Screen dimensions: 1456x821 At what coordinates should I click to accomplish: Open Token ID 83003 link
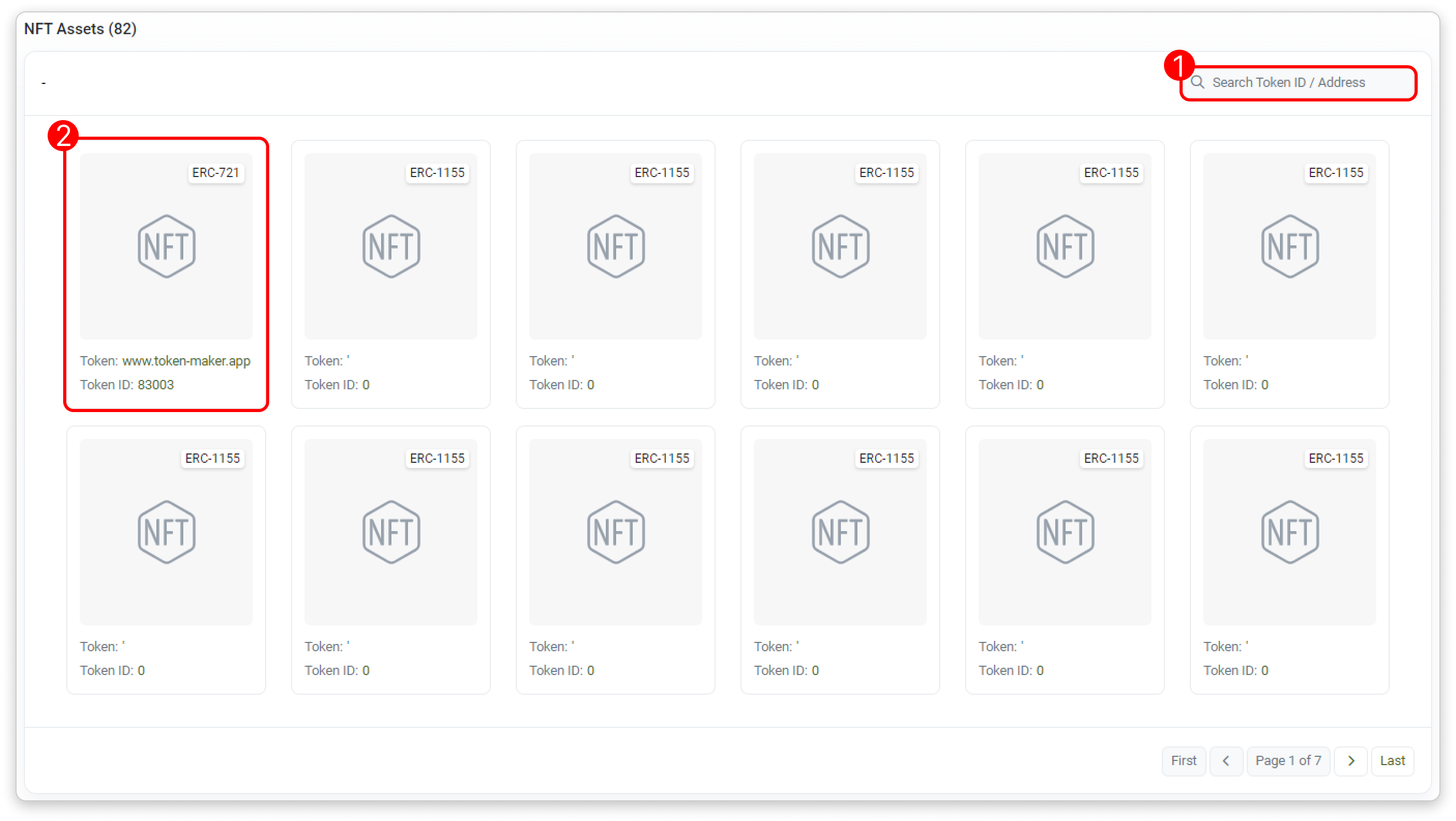pyautogui.click(x=155, y=385)
